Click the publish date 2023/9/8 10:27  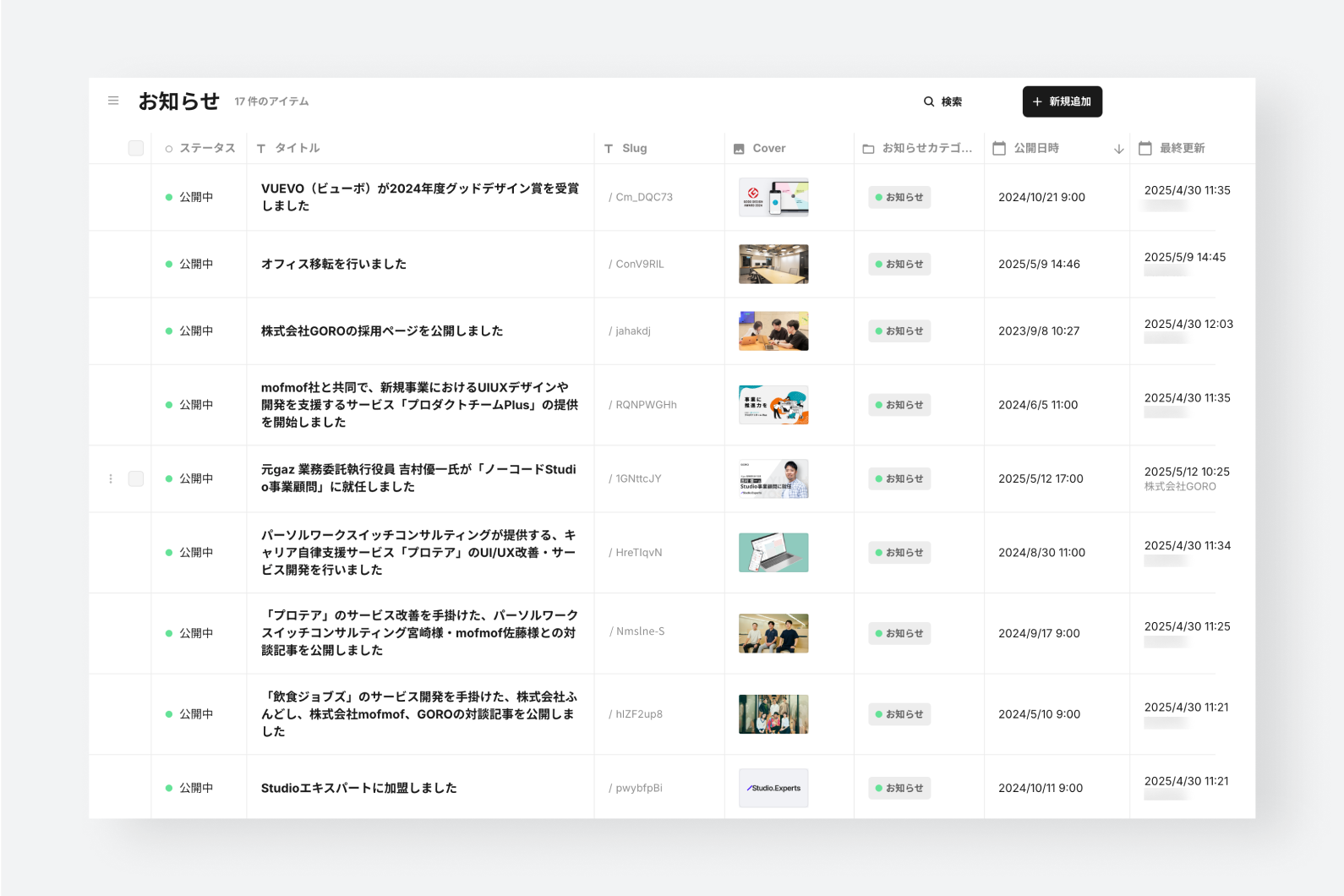1039,331
